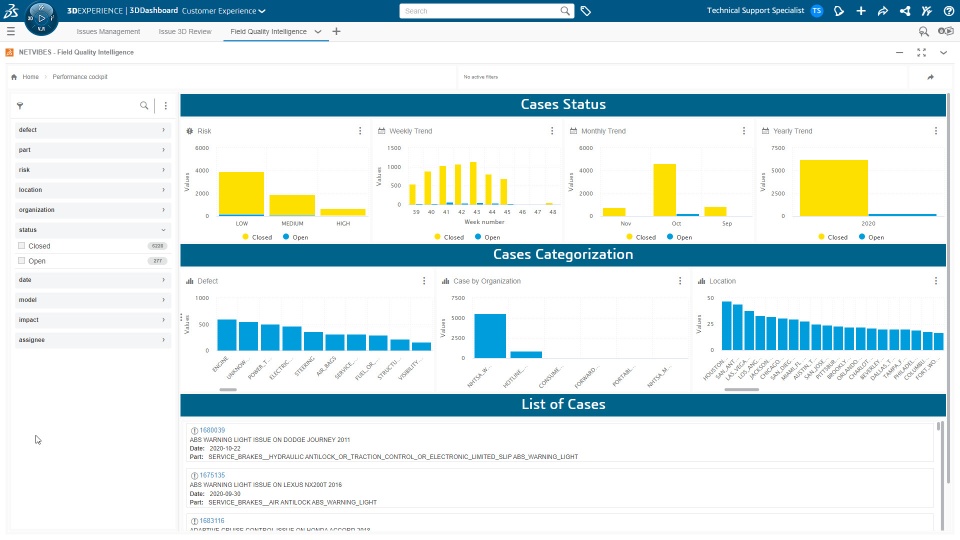
Task: Open Weekly Trend chart options menu
Action: pyautogui.click(x=552, y=131)
